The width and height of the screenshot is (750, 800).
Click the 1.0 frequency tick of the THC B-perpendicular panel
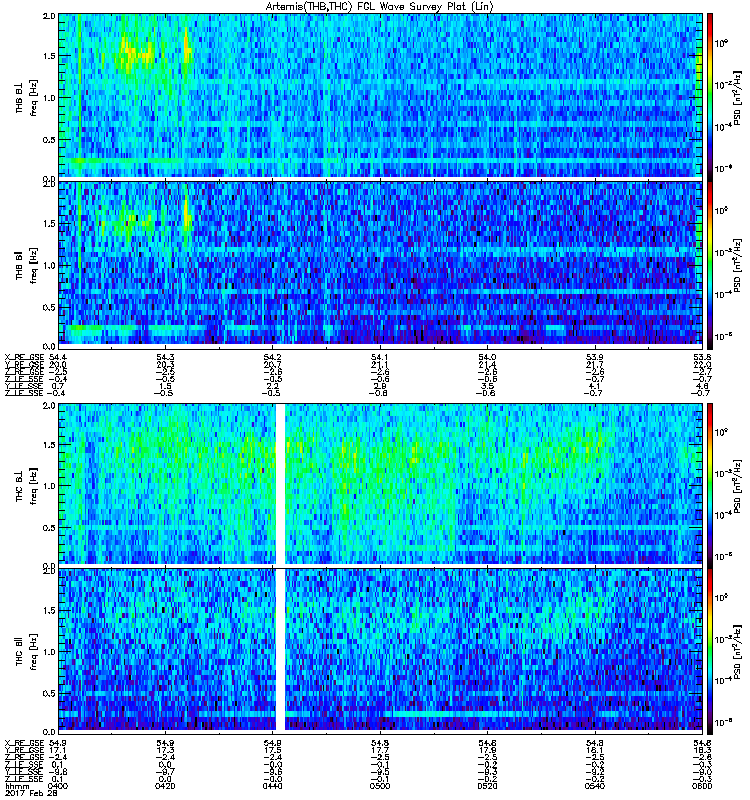tap(49, 486)
